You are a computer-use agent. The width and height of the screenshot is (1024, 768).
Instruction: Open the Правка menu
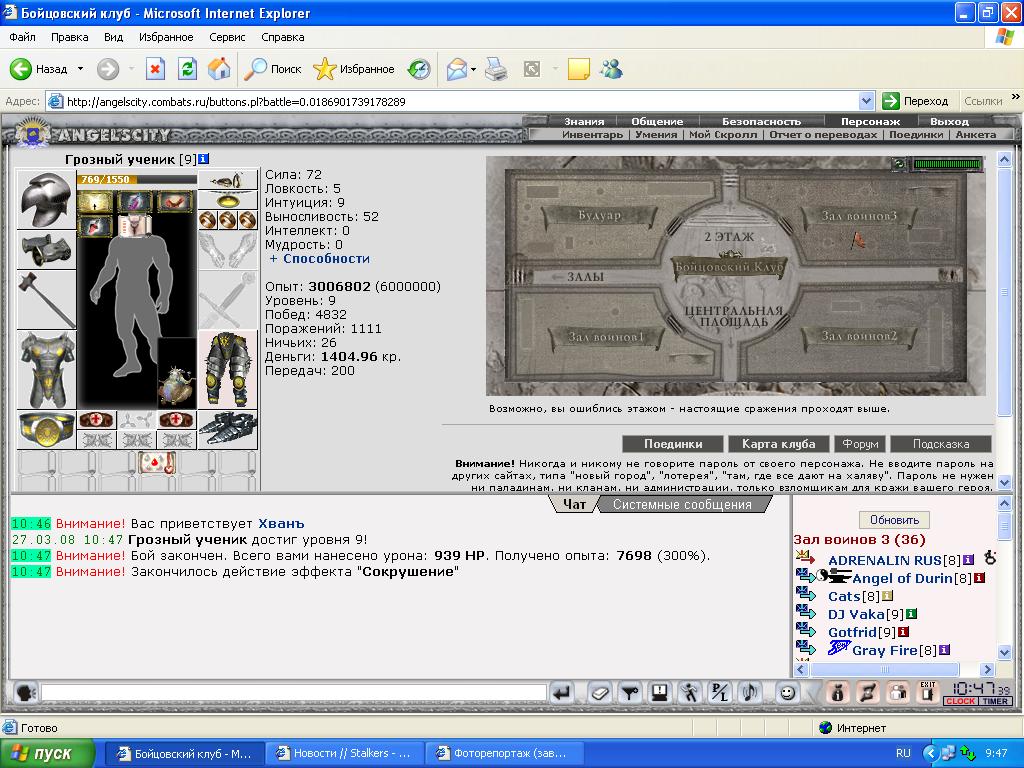click(69, 37)
